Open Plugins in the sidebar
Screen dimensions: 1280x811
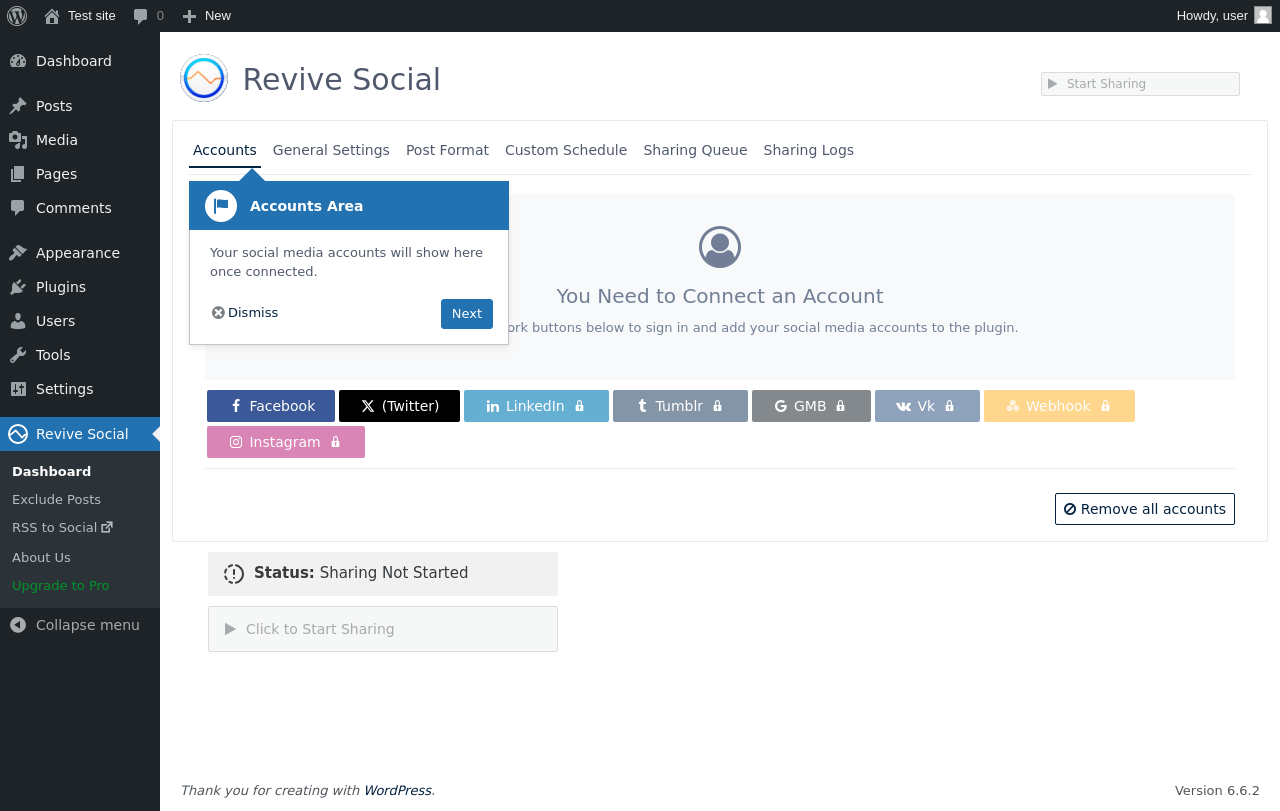(x=61, y=287)
